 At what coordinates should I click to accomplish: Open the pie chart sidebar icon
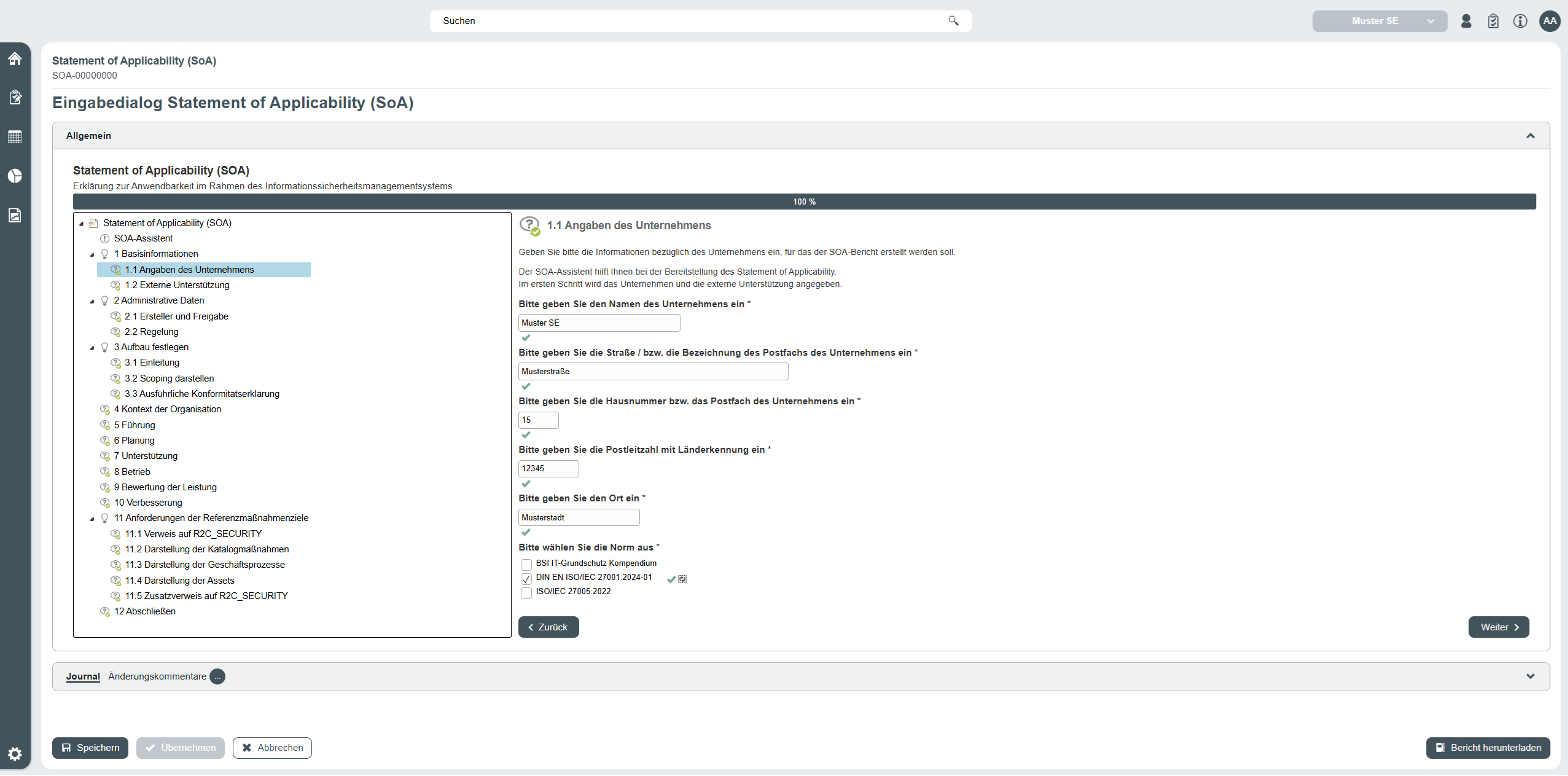[15, 176]
